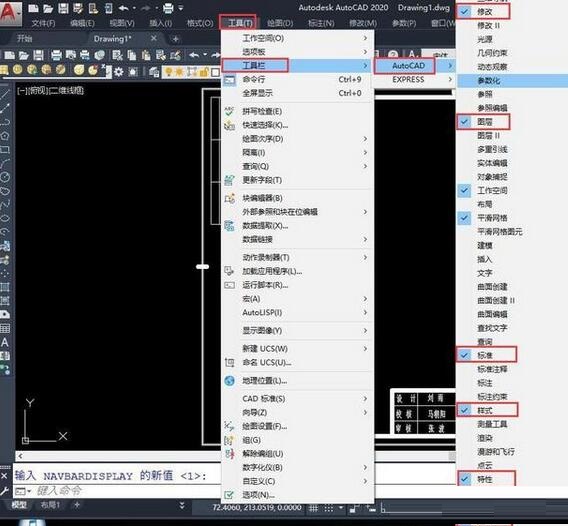This screenshot has width=568, height=526.
Task: Select the Polygon tool in Draw toolbar
Action: (5, 136)
